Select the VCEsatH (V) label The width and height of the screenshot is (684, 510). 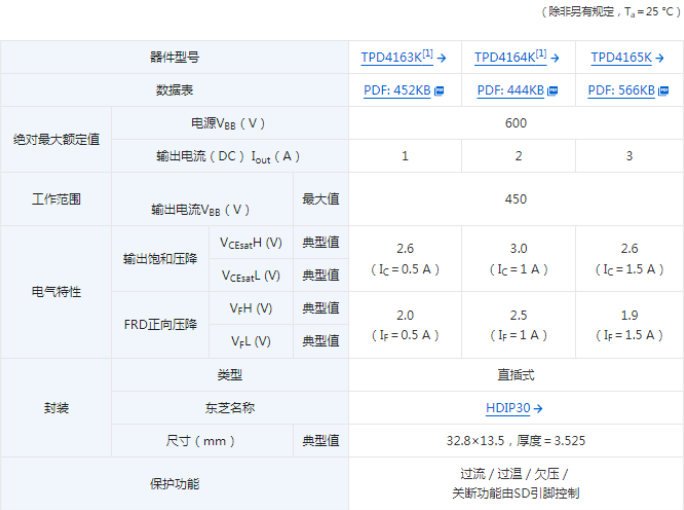point(251,243)
